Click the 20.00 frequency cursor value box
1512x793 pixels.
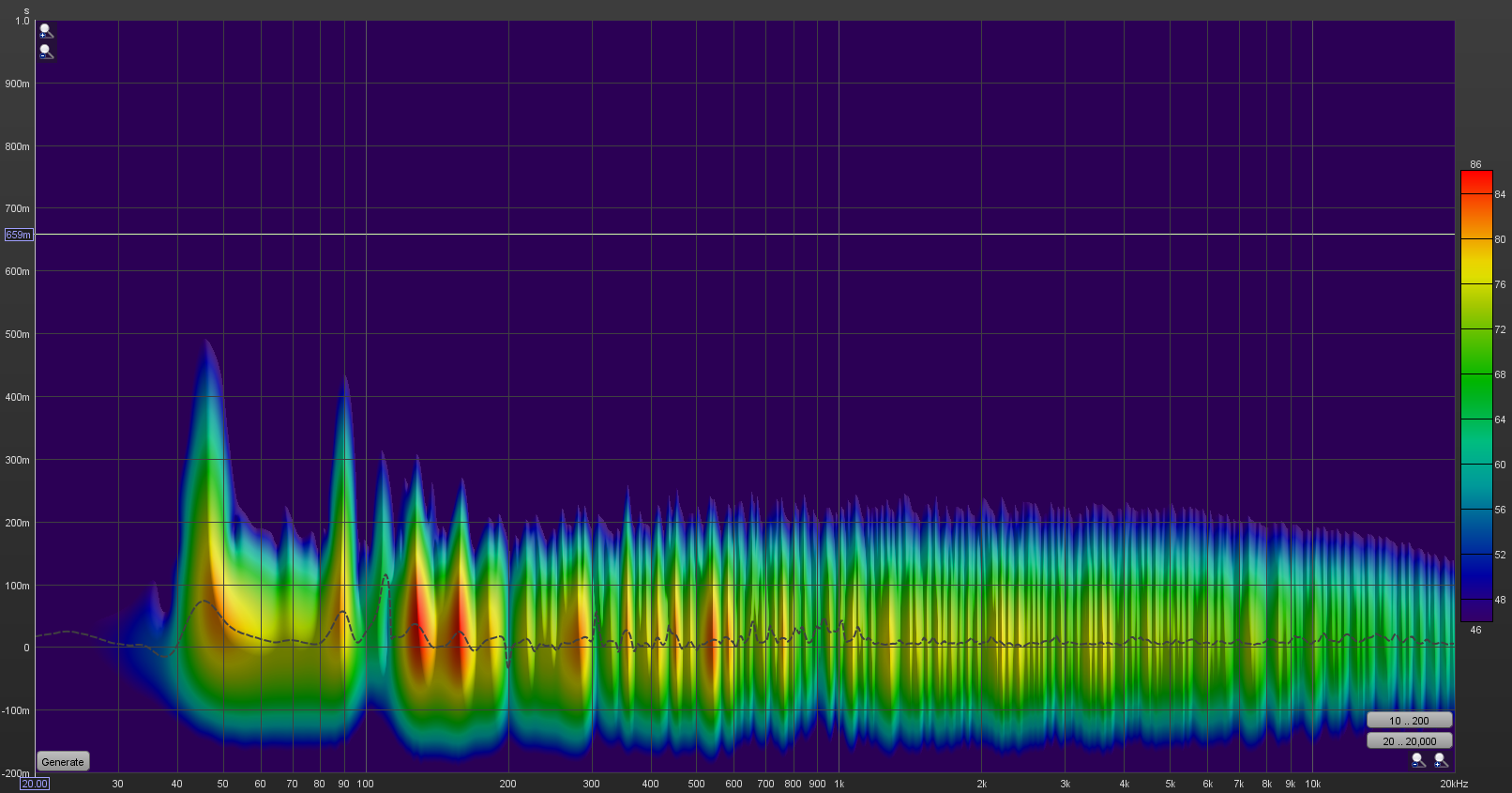point(35,784)
